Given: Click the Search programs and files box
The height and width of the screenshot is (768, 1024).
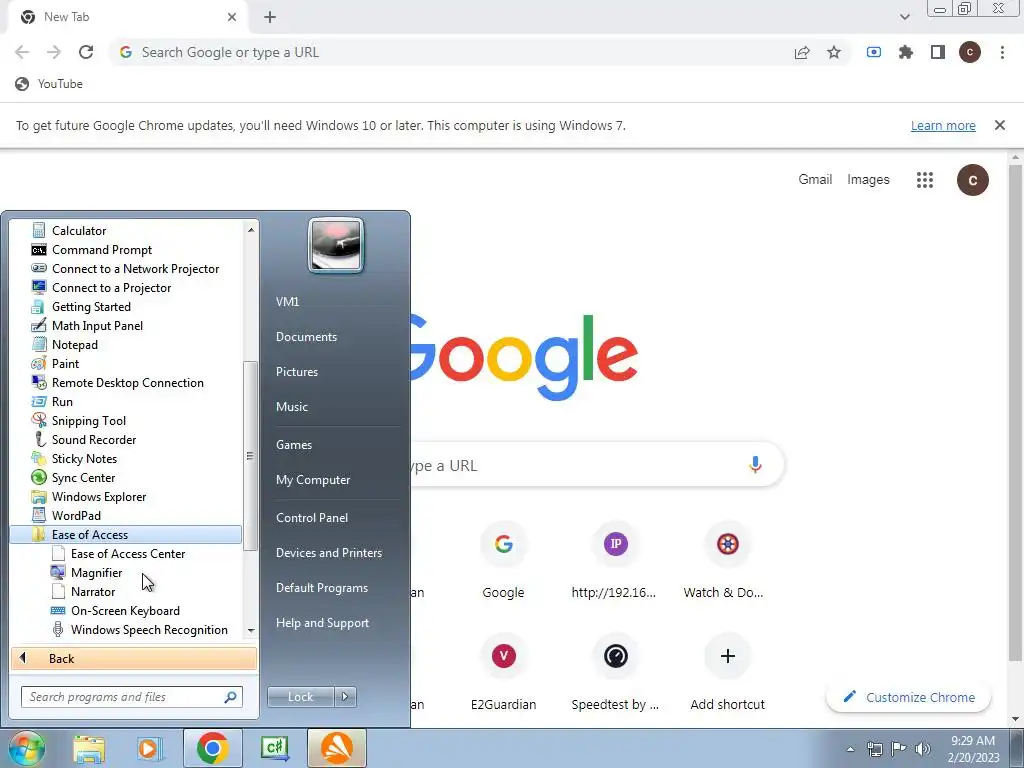Looking at the screenshot, I should (131, 697).
